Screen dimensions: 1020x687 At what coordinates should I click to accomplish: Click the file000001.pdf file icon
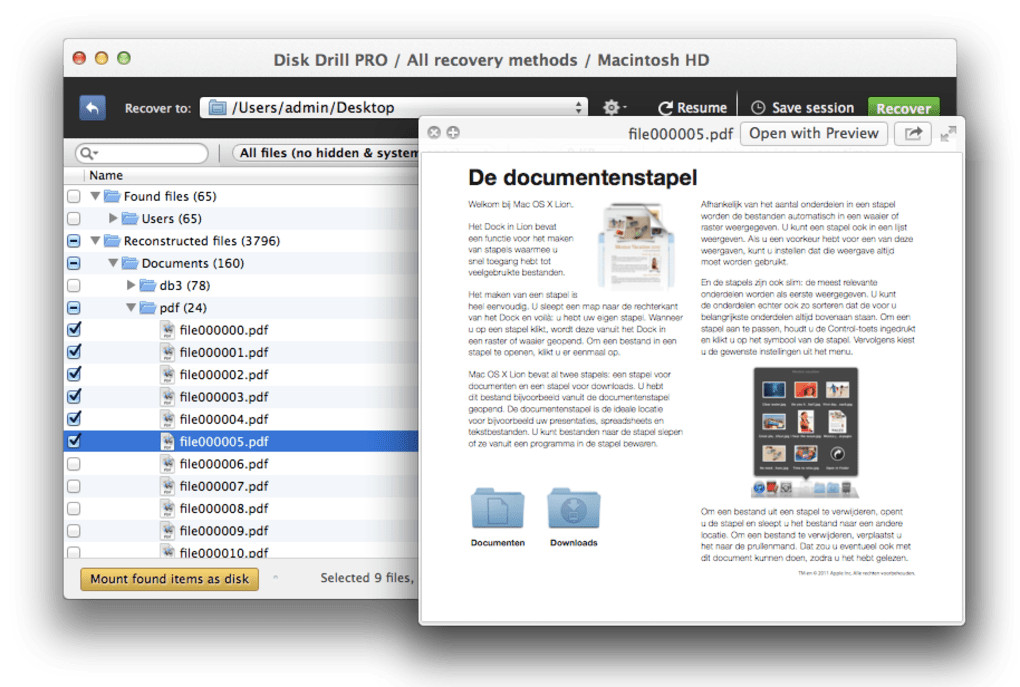point(168,352)
